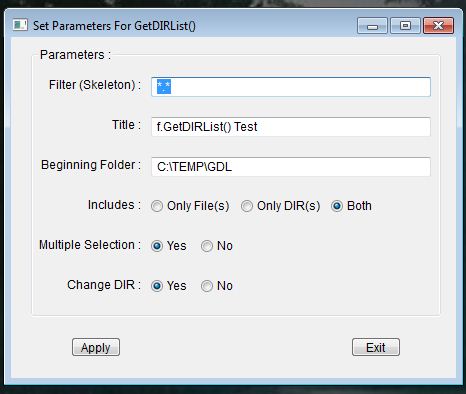This screenshot has width=466, height=394.
Task: Click the Exit button
Action: pos(376,347)
